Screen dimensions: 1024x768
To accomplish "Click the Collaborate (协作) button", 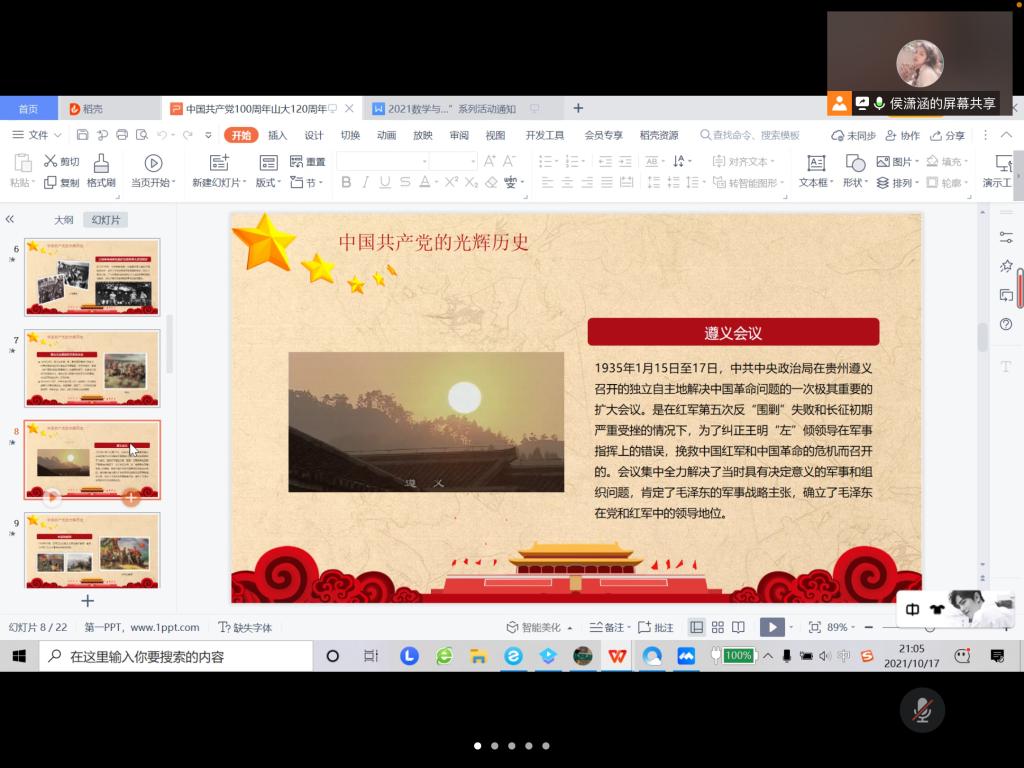I will point(902,135).
